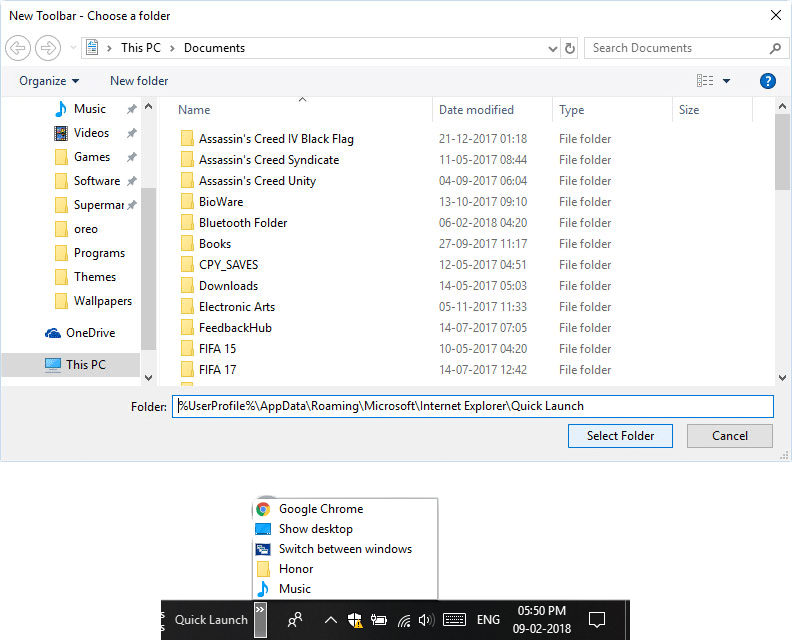The width and height of the screenshot is (792, 640).
Task: Select Assassin's Creed IV Black Flag folder
Action: point(276,139)
